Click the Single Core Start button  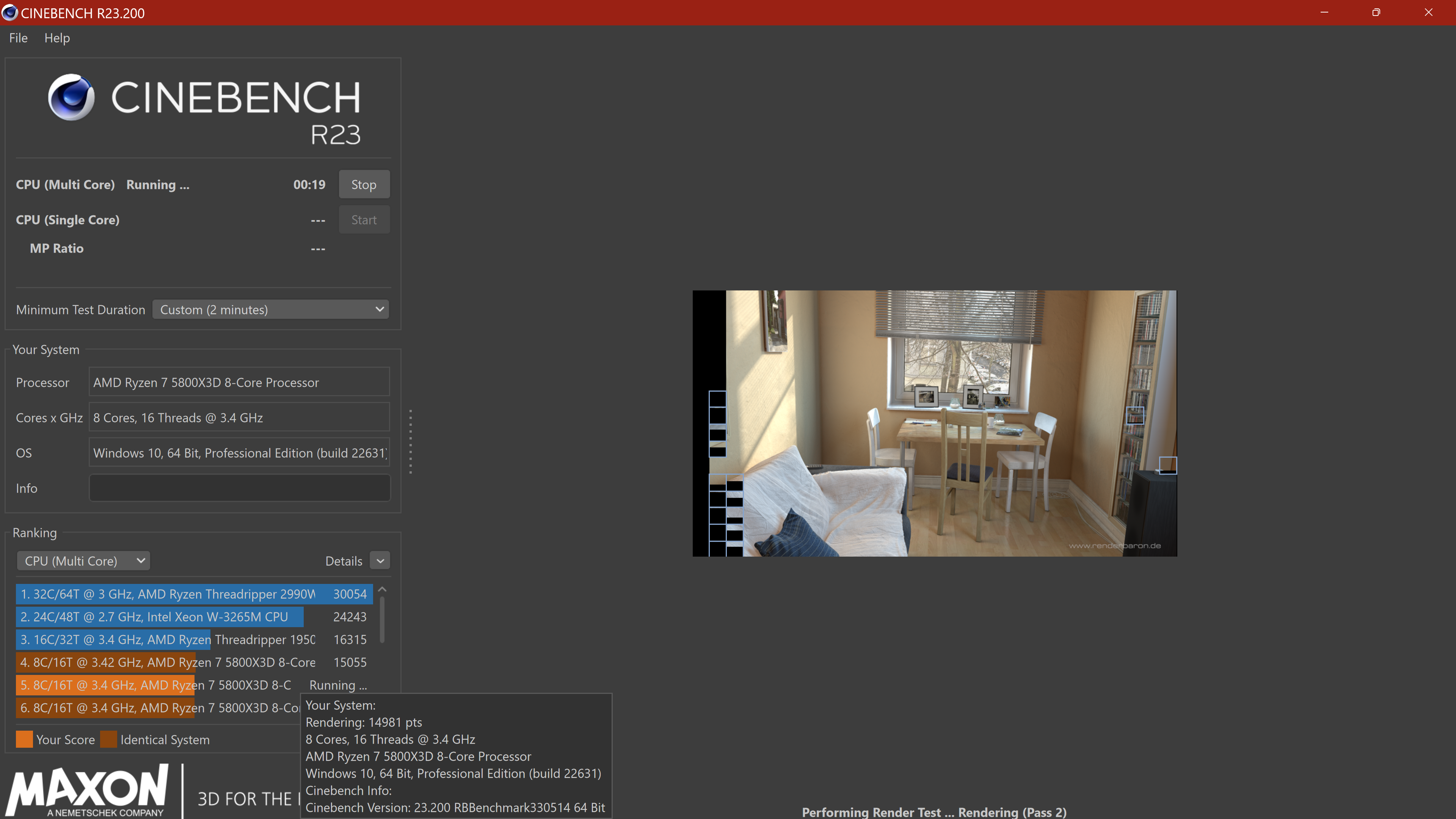click(x=364, y=220)
